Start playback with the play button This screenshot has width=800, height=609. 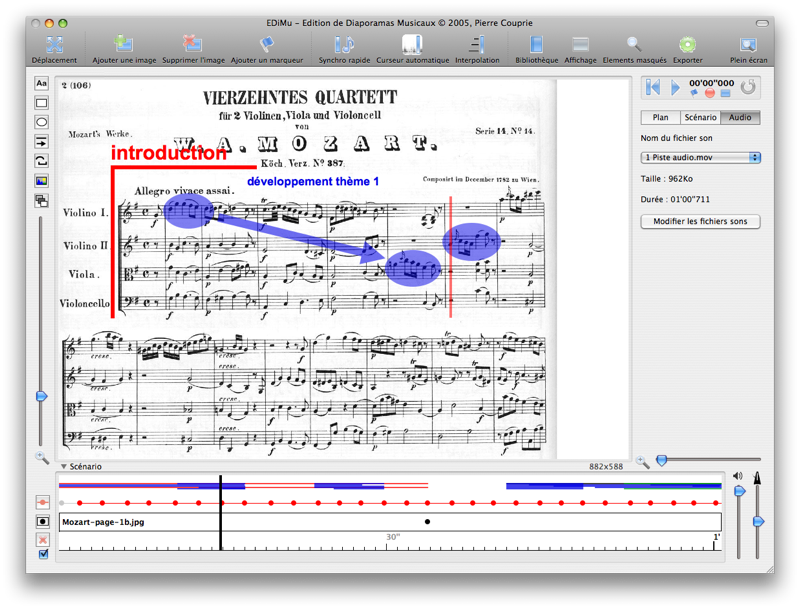pyautogui.click(x=674, y=88)
